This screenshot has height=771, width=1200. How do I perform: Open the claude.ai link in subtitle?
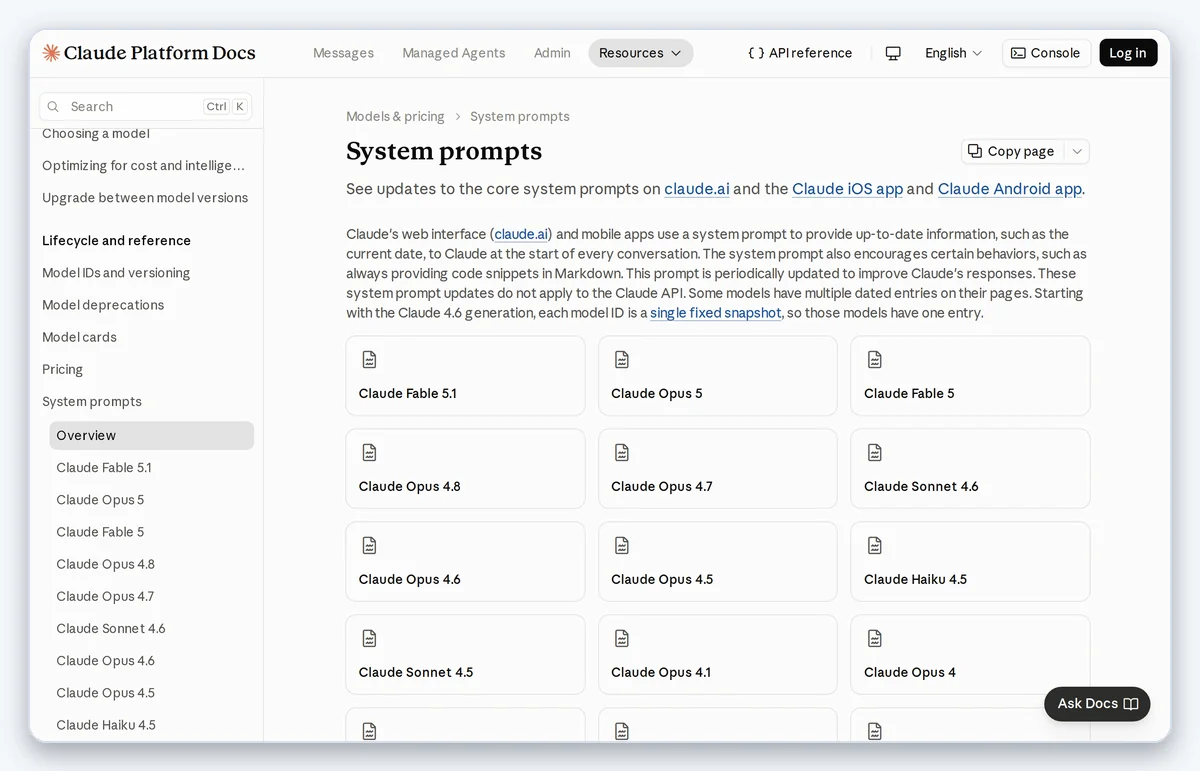697,189
